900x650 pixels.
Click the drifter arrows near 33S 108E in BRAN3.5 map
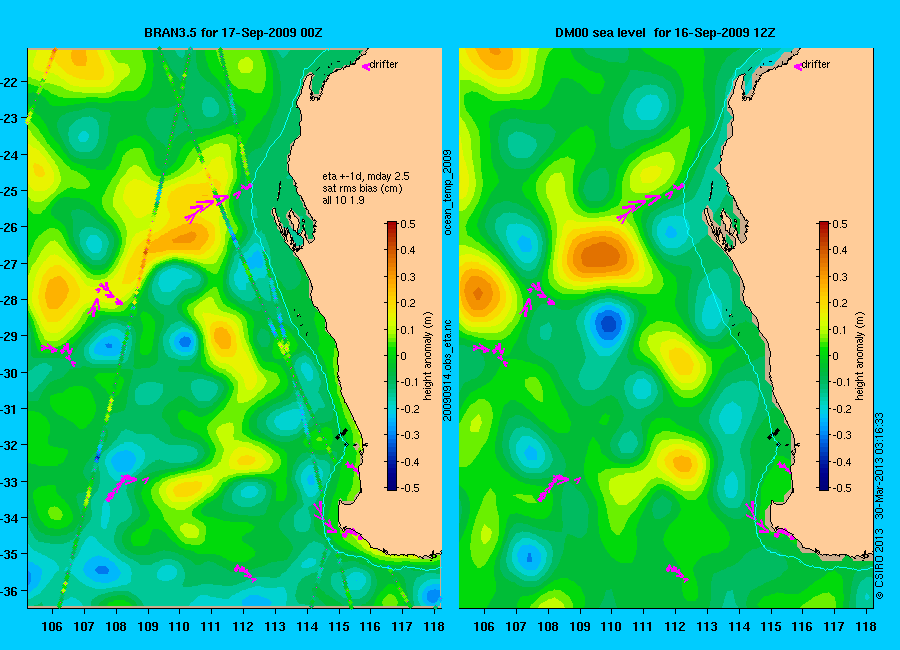(126, 486)
